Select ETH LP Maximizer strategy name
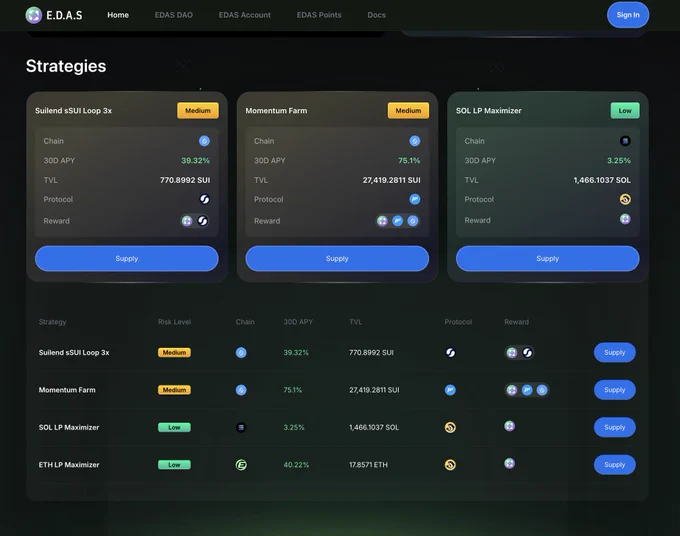This screenshot has width=680, height=536. (69, 464)
